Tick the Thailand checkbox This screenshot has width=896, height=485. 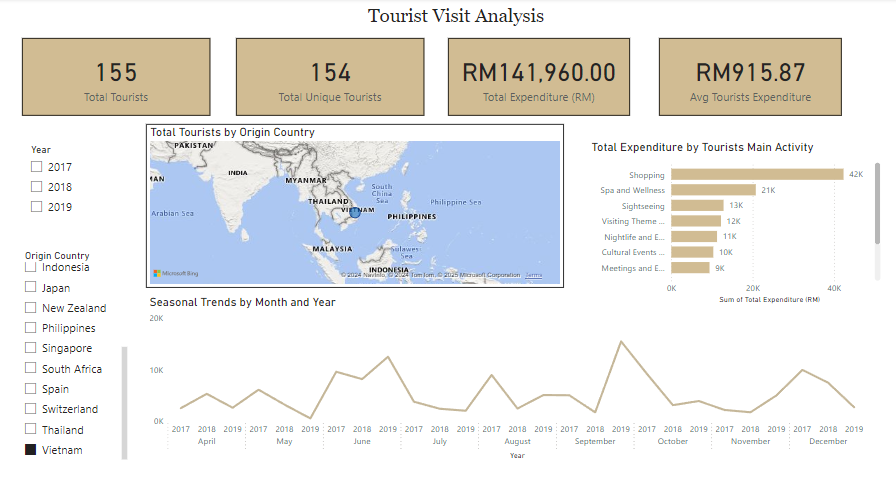[31, 430]
